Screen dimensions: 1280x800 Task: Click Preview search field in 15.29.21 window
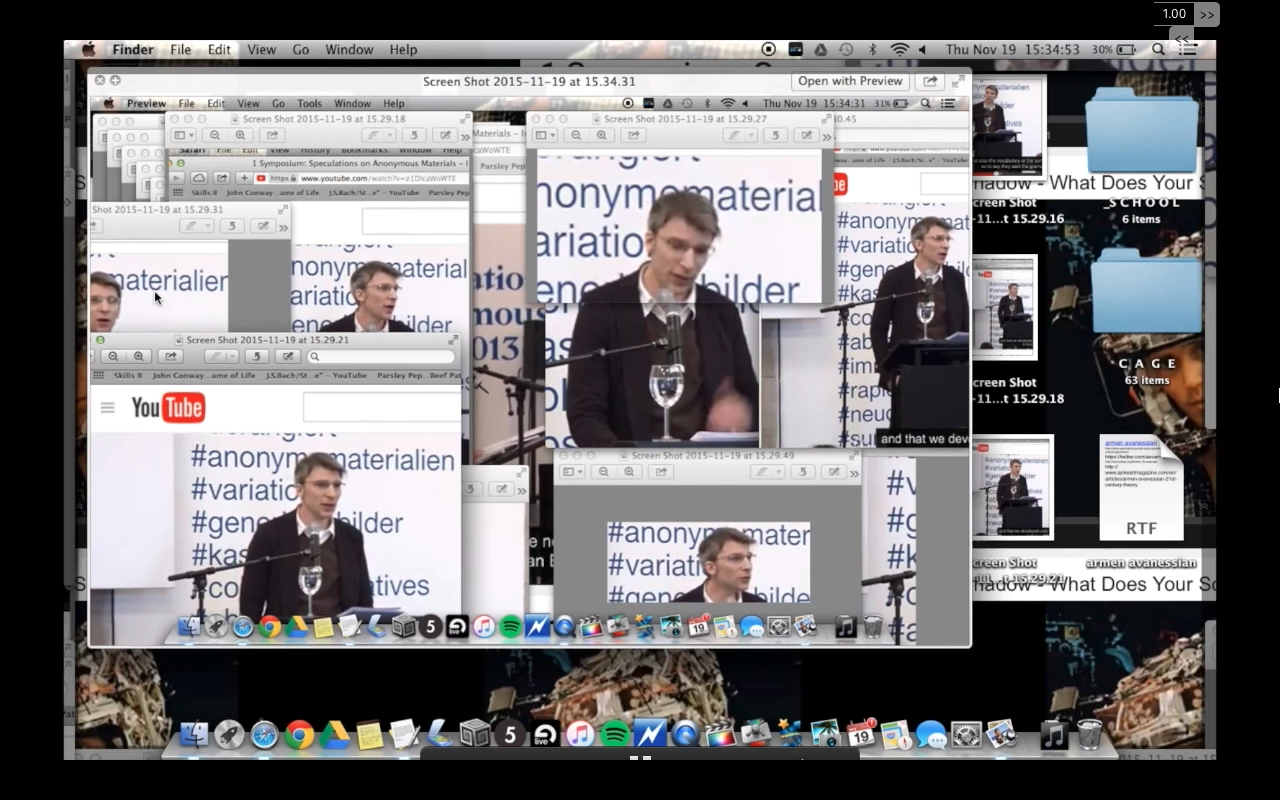[x=380, y=356]
